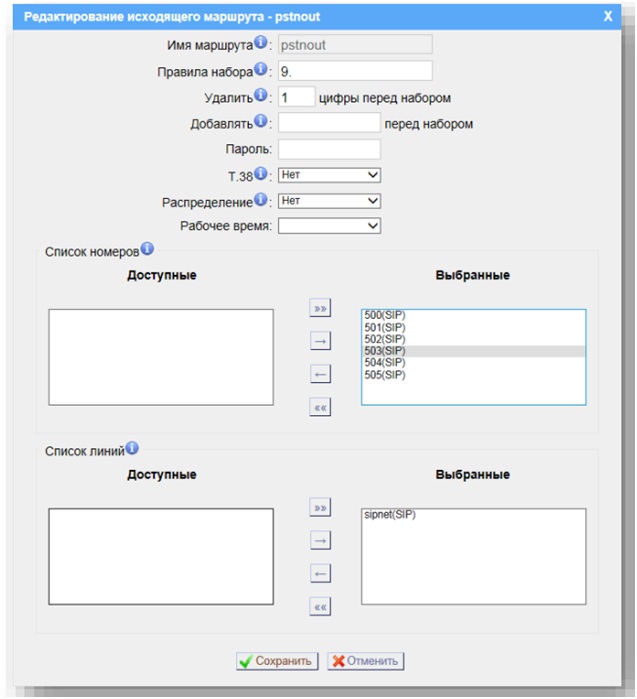
Task: Click info icon next to Удалить label
Action: tap(260, 96)
